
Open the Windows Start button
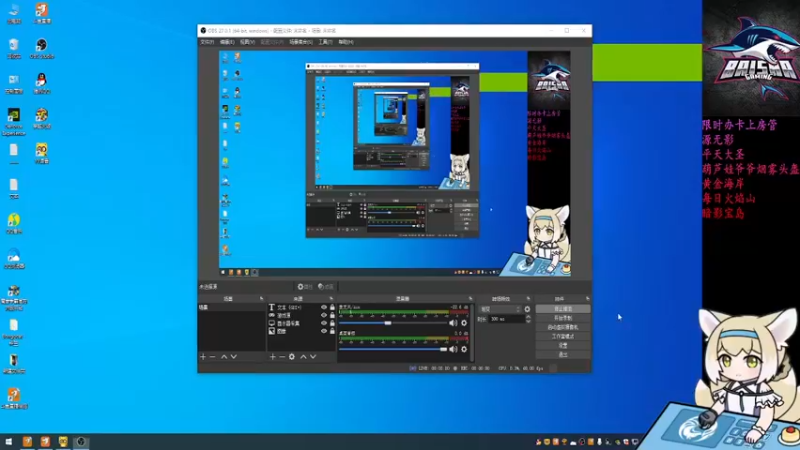point(8,442)
